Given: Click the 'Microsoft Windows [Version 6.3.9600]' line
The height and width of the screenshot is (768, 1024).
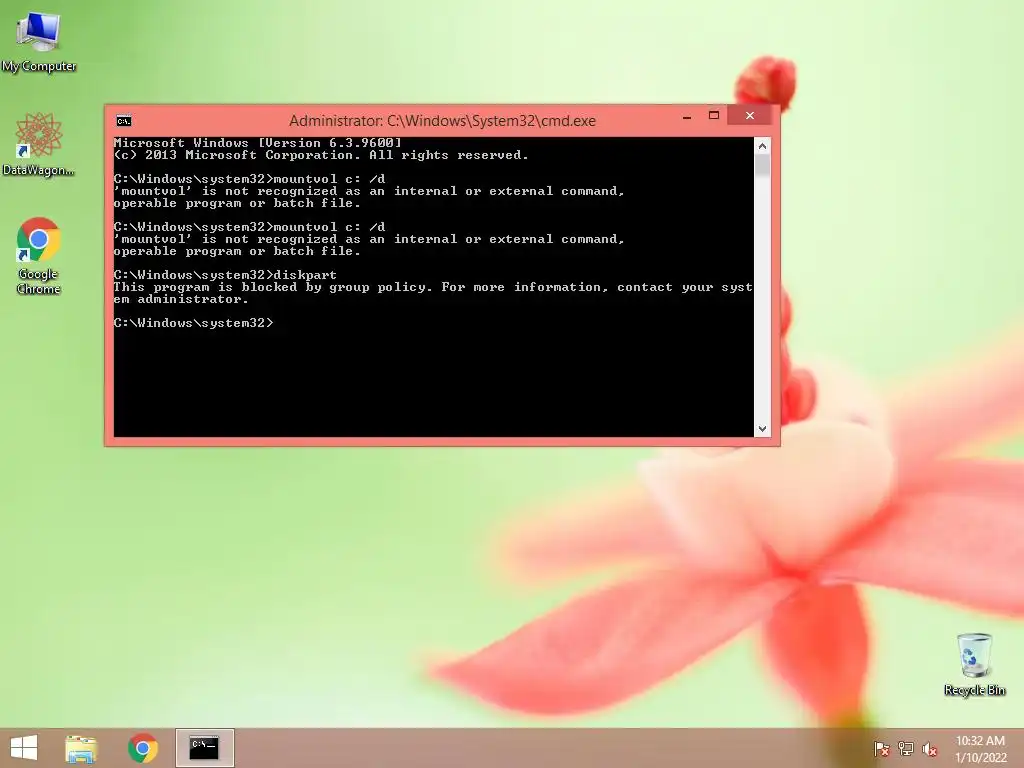Looking at the screenshot, I should [257, 143].
